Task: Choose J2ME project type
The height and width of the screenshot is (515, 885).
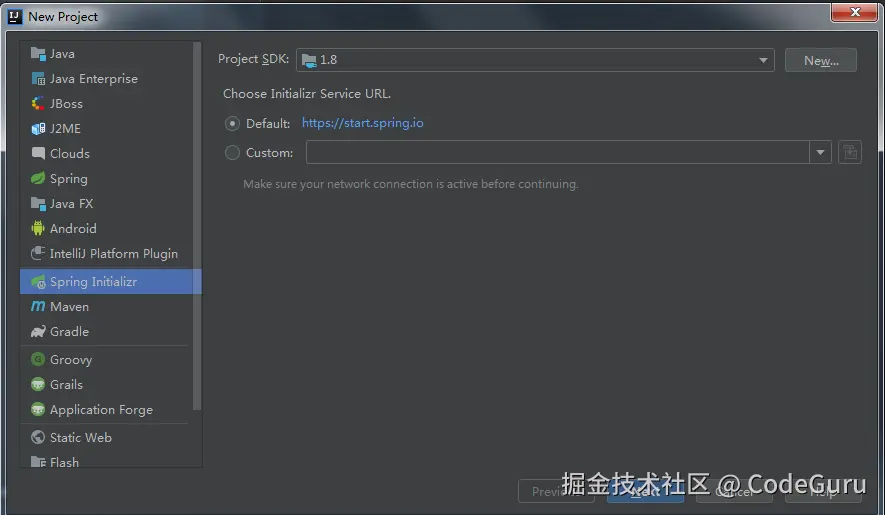Action: pyautogui.click(x=106, y=129)
